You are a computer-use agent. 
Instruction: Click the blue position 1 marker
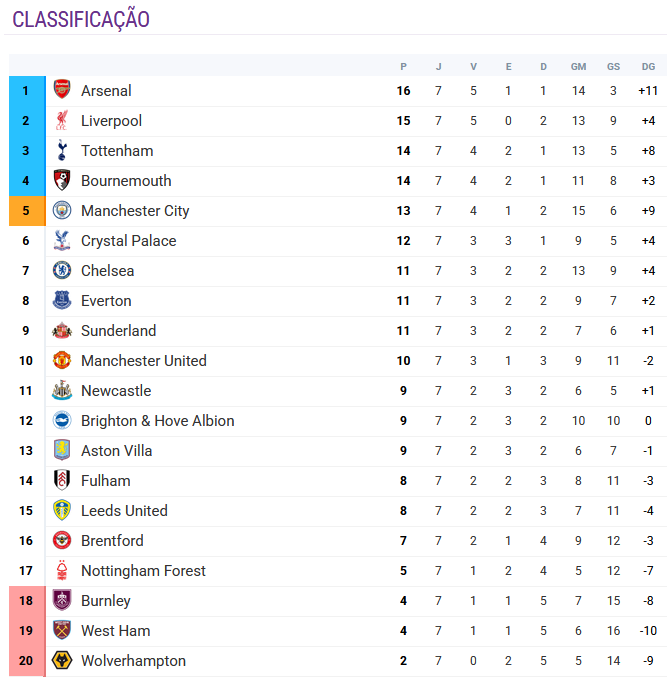coord(26,90)
